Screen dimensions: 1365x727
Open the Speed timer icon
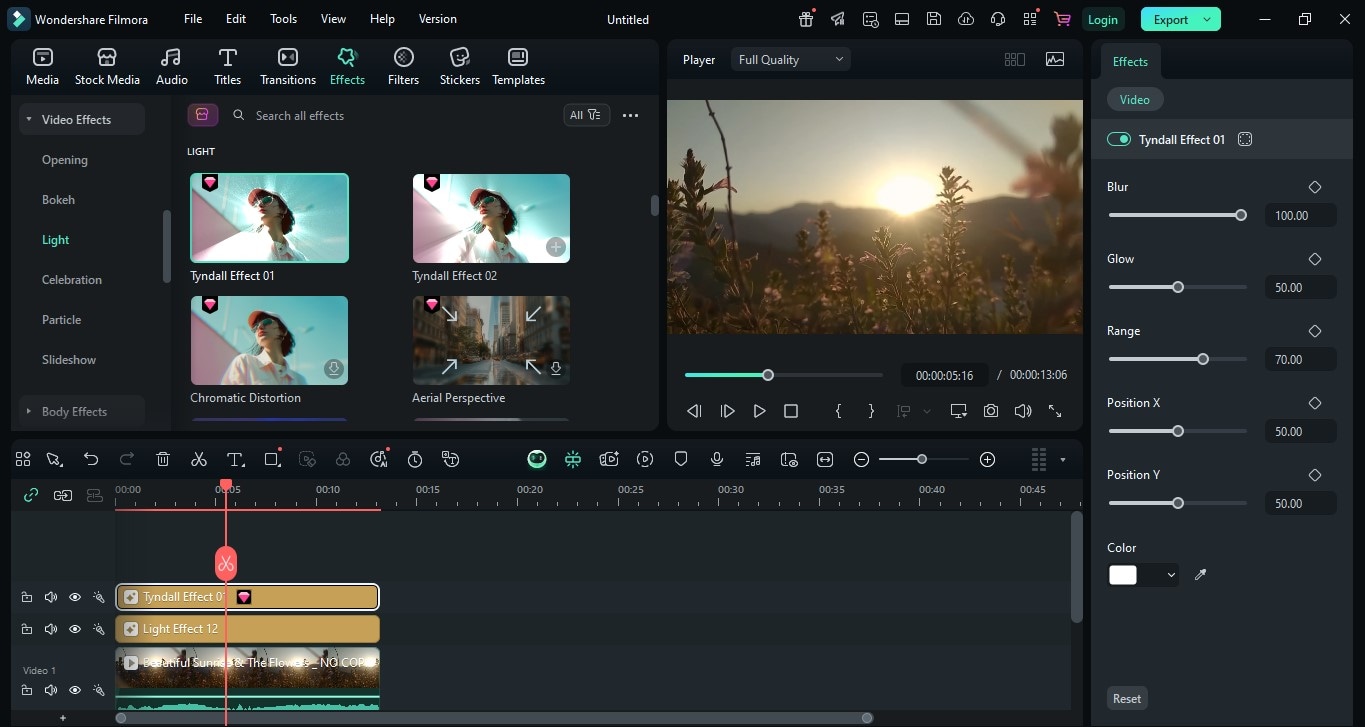pyautogui.click(x=415, y=459)
